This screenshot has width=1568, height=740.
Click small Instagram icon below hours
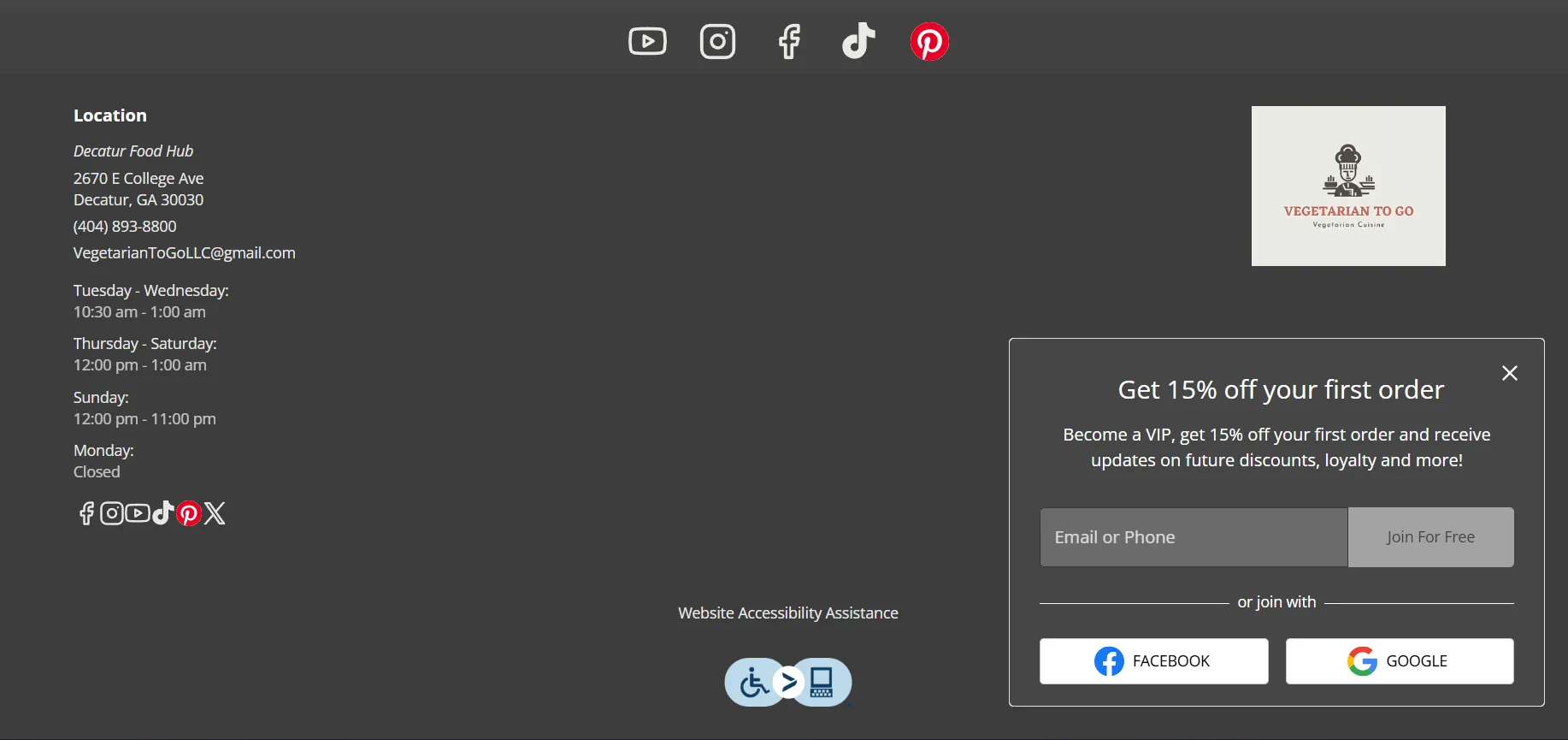pyautogui.click(x=112, y=513)
